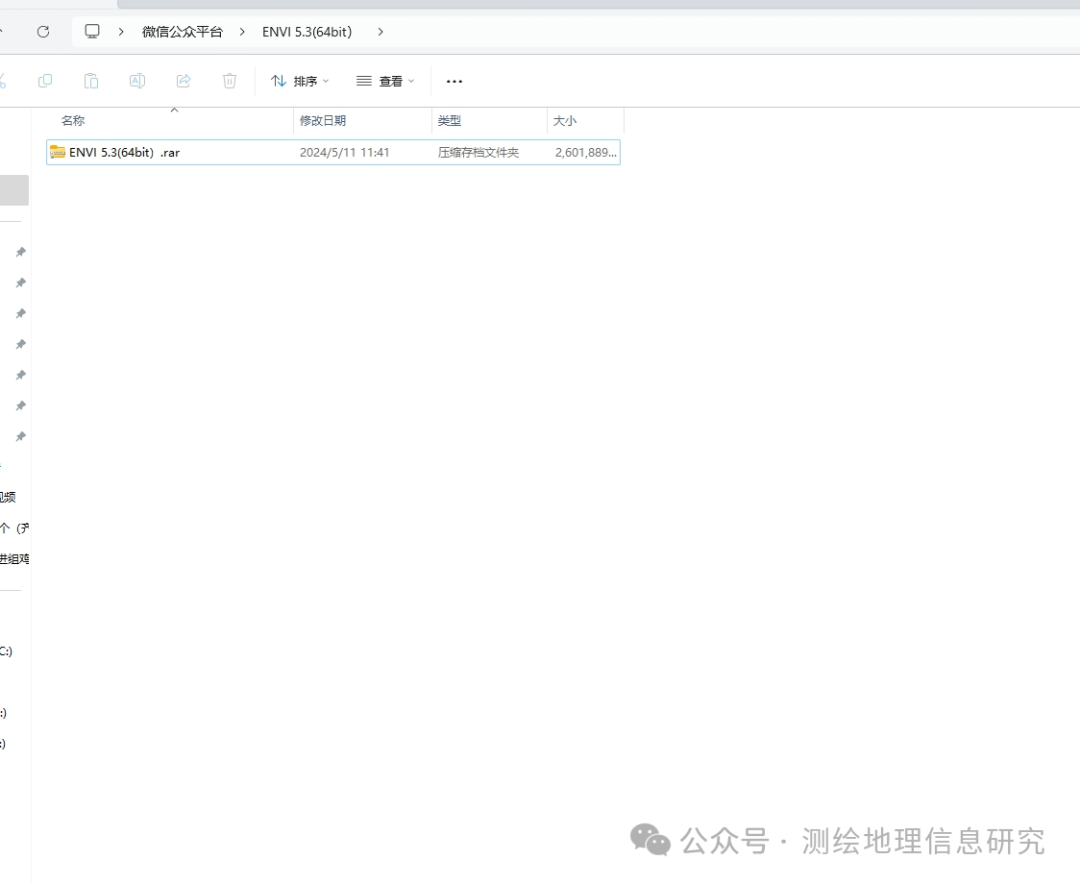The width and height of the screenshot is (1080, 884).
Task: Select the C: drive in the sidebar
Action: pos(8,651)
